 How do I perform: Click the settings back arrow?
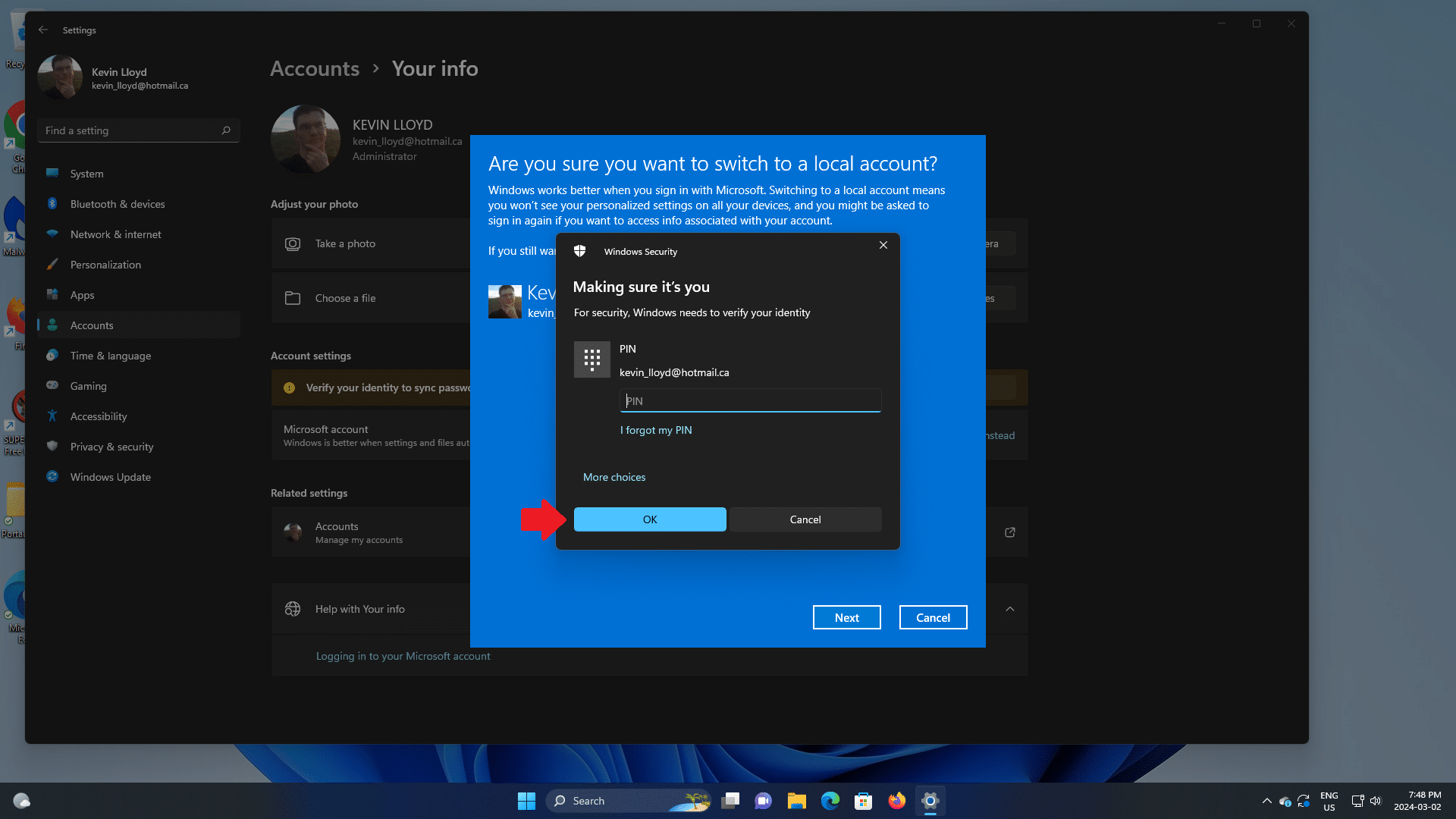coord(43,30)
